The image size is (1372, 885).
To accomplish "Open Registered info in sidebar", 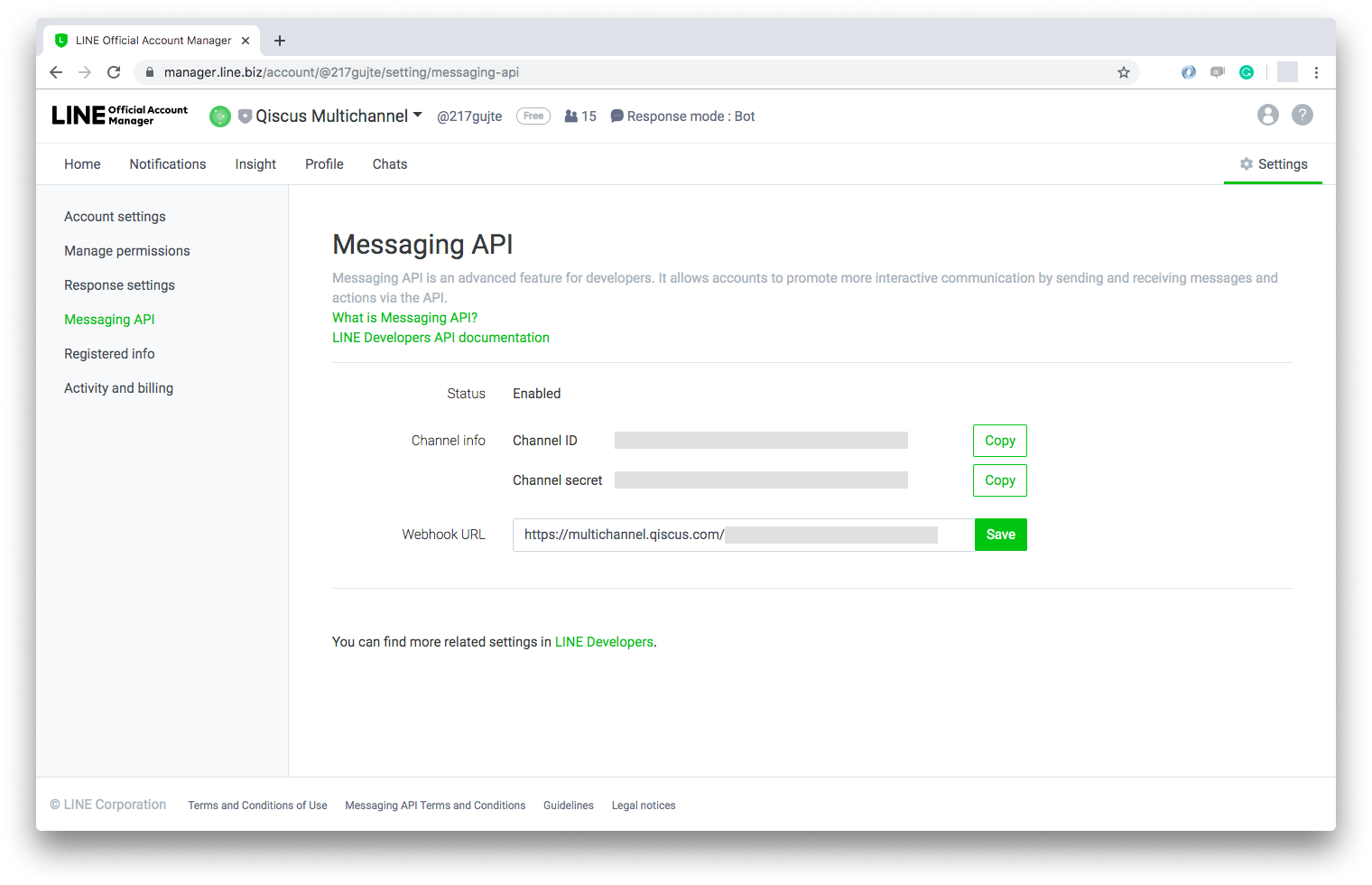I will pyautogui.click(x=109, y=354).
